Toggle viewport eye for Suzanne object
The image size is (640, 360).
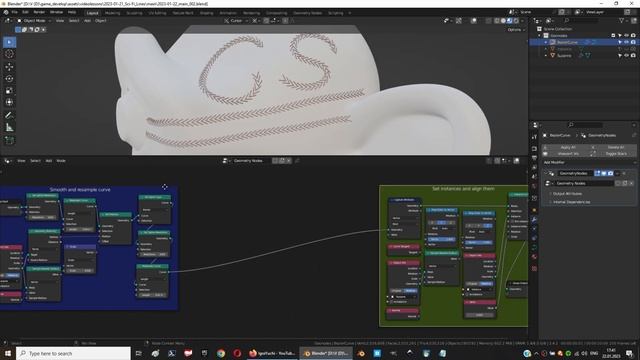[627, 56]
